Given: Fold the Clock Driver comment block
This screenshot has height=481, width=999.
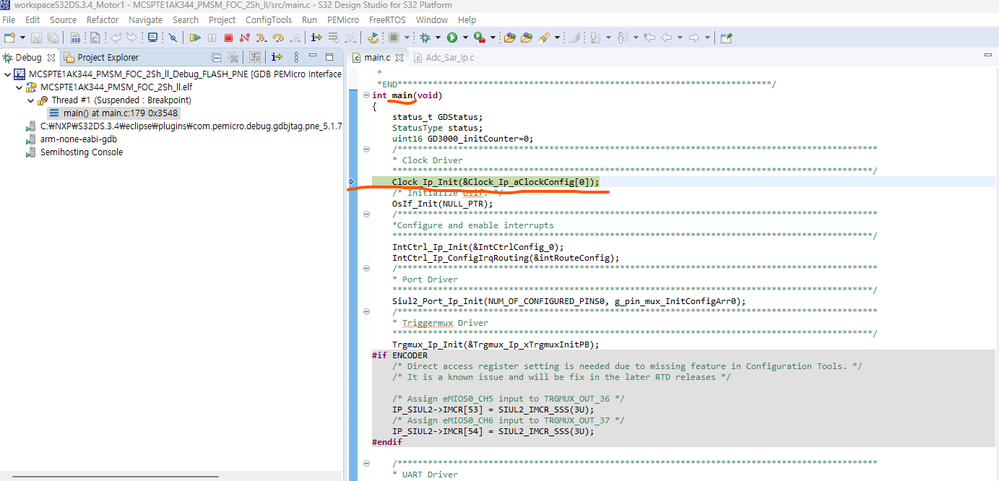Looking at the screenshot, I should [366, 150].
